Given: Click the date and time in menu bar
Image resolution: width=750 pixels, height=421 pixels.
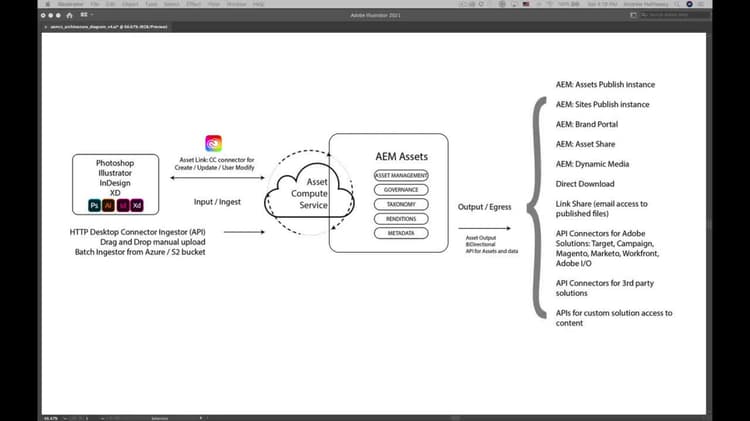Looking at the screenshot, I should click(602, 4).
